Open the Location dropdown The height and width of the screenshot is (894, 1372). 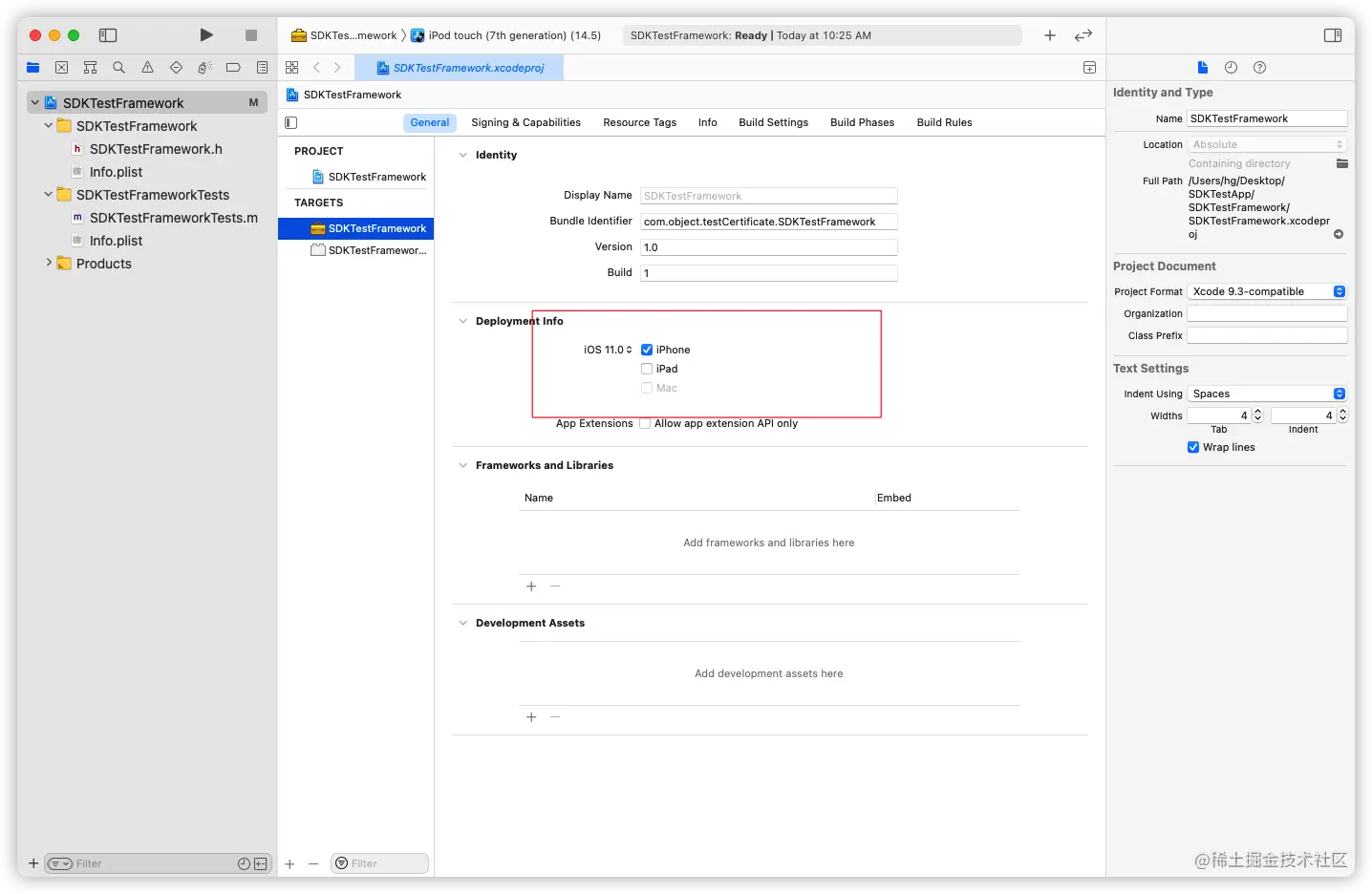[x=1267, y=144]
